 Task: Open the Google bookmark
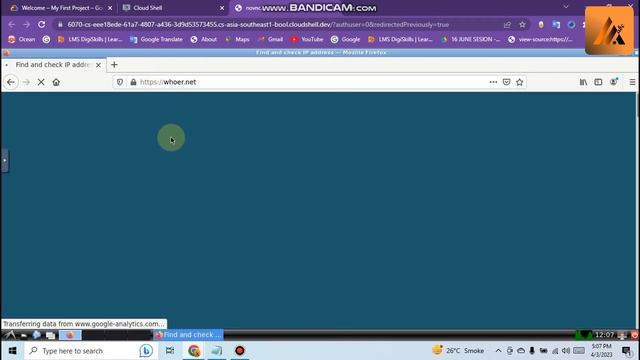pyautogui.click(x=345, y=39)
